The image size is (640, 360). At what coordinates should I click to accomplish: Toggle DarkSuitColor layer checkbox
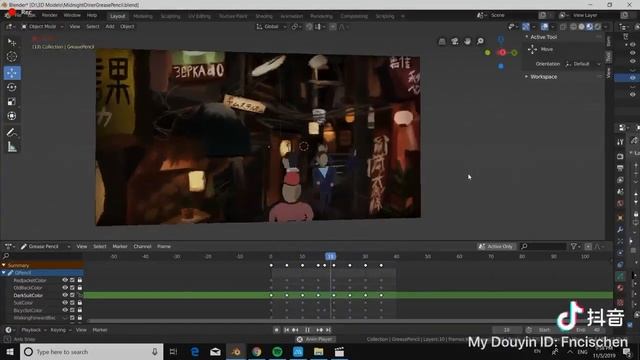click(x=72, y=295)
